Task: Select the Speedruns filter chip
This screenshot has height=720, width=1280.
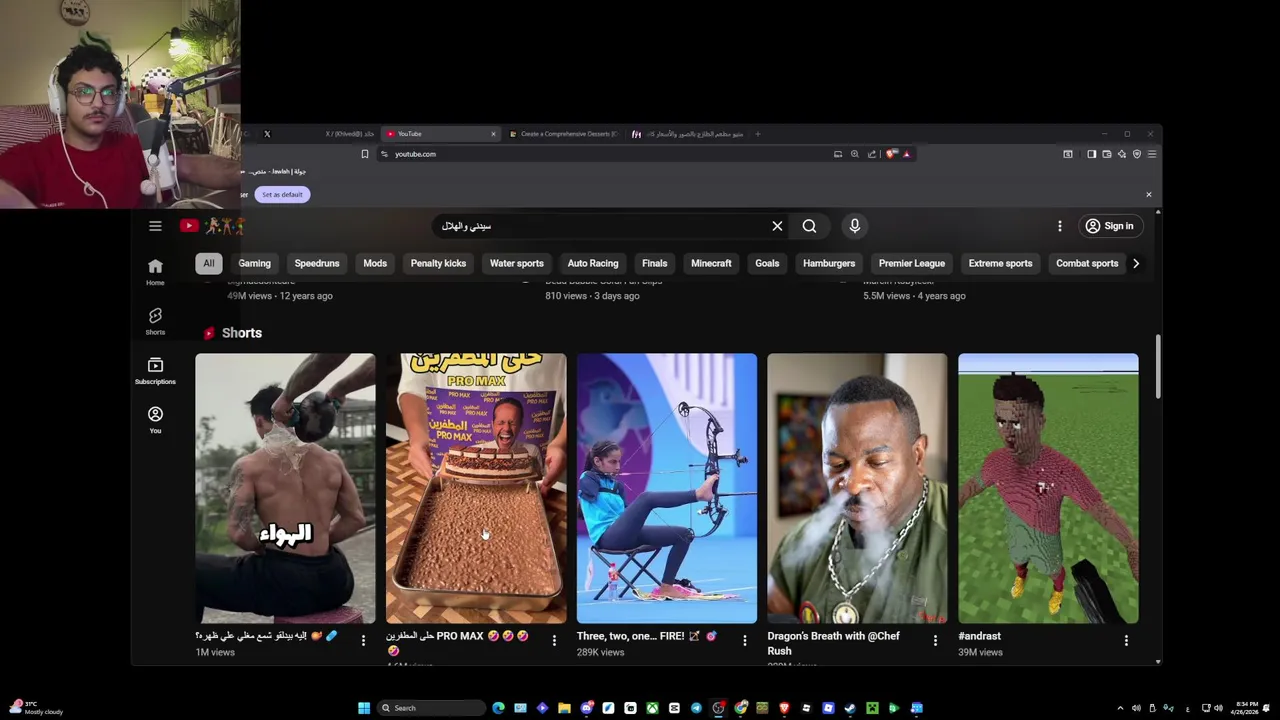Action: click(317, 263)
